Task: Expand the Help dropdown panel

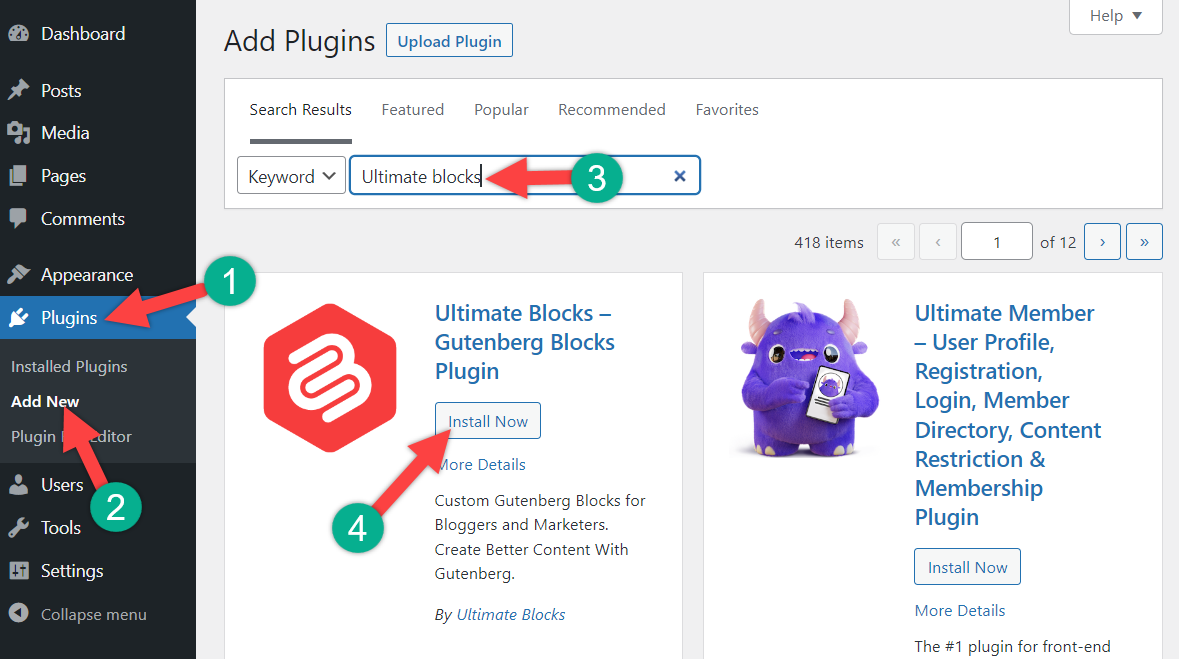Action: [x=1116, y=16]
